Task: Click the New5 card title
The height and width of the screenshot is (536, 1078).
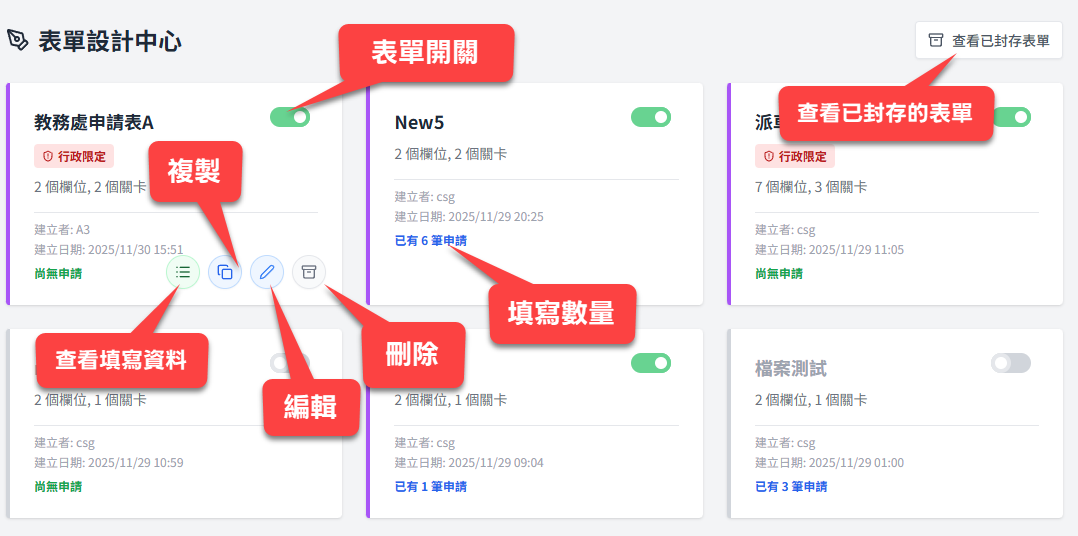Action: point(419,123)
